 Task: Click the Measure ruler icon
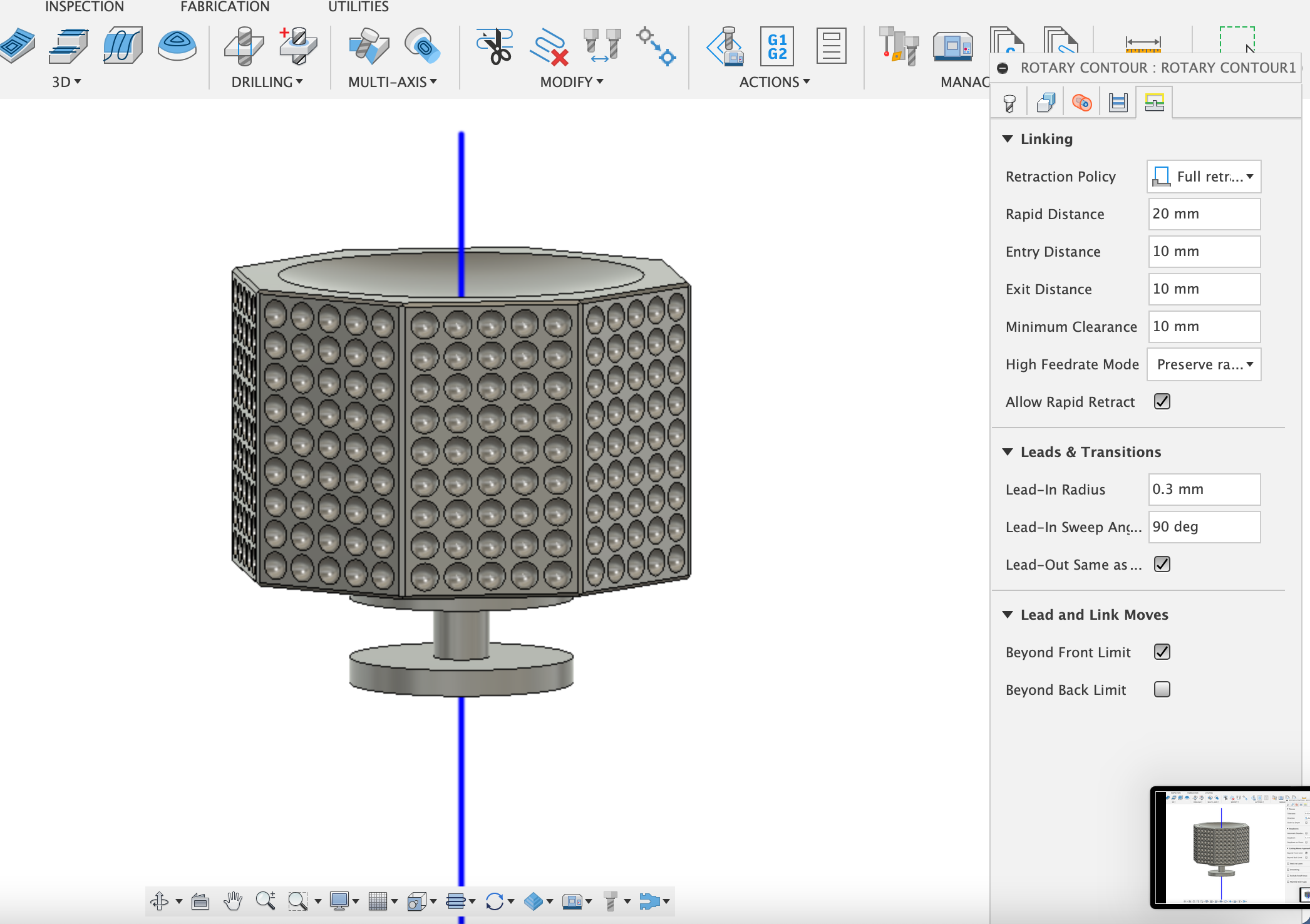coord(1143,43)
